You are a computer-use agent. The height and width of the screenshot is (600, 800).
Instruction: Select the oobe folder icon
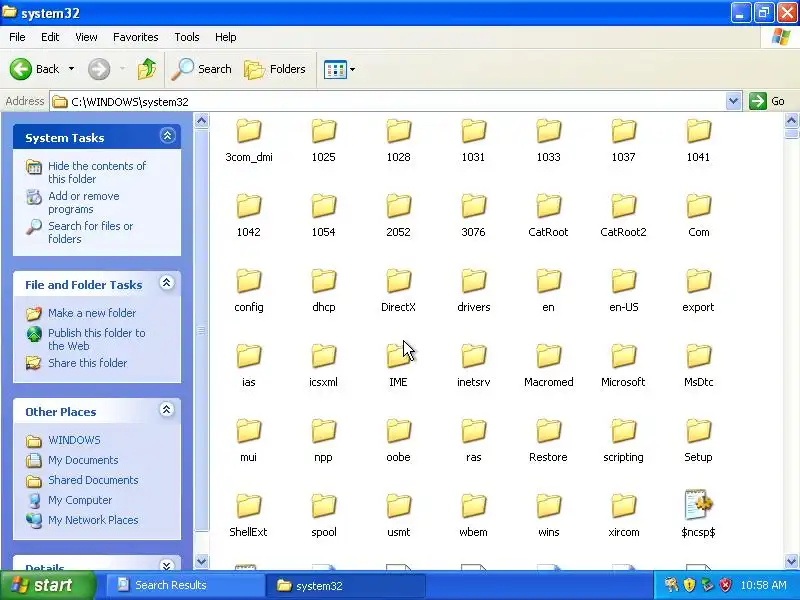(x=398, y=432)
